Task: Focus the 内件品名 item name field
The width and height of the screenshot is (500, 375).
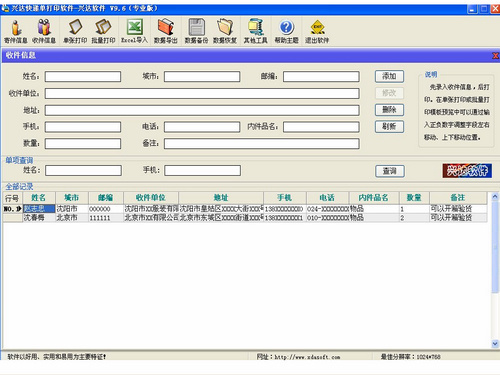Action: click(x=321, y=127)
